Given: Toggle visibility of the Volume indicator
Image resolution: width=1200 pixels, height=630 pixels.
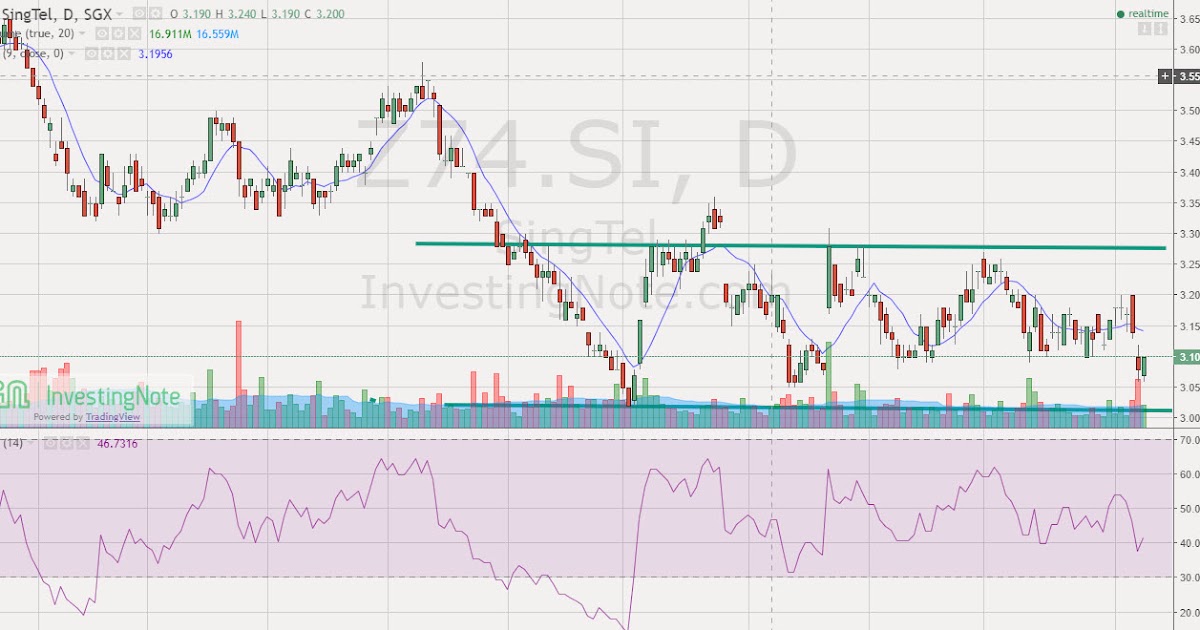Looking at the screenshot, I should [x=102, y=33].
